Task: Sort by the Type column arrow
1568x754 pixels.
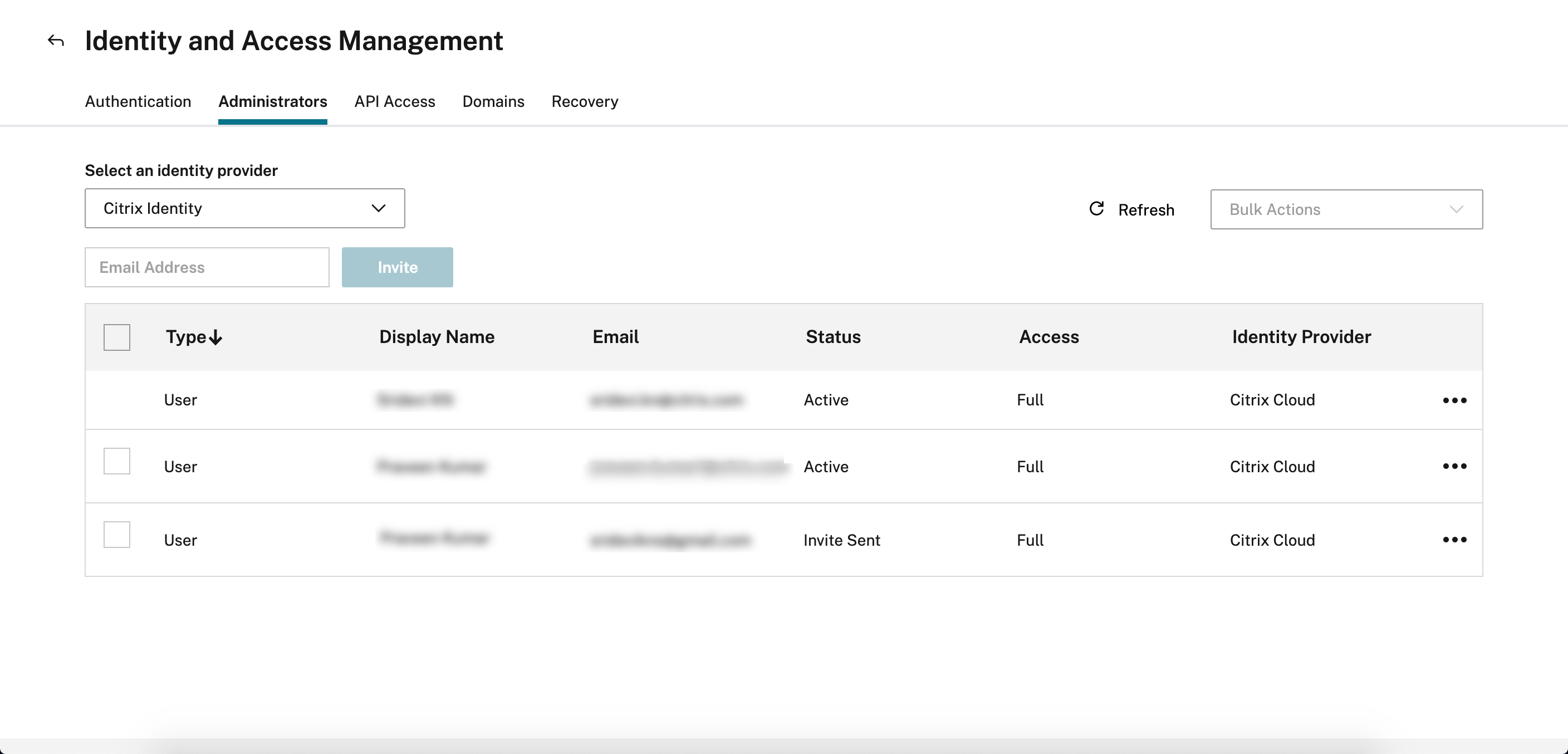Action: (215, 337)
